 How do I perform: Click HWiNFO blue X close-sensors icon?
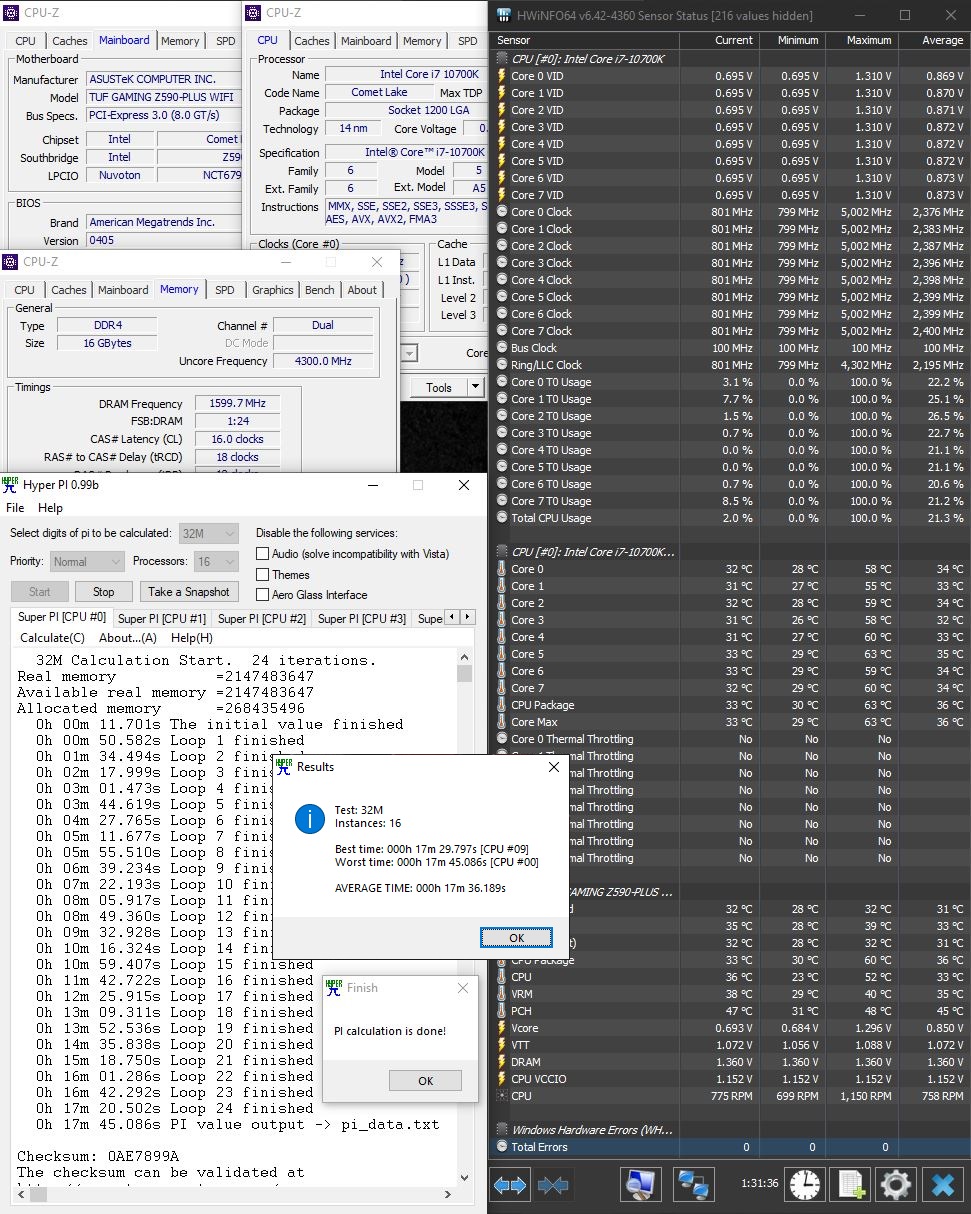[942, 1186]
